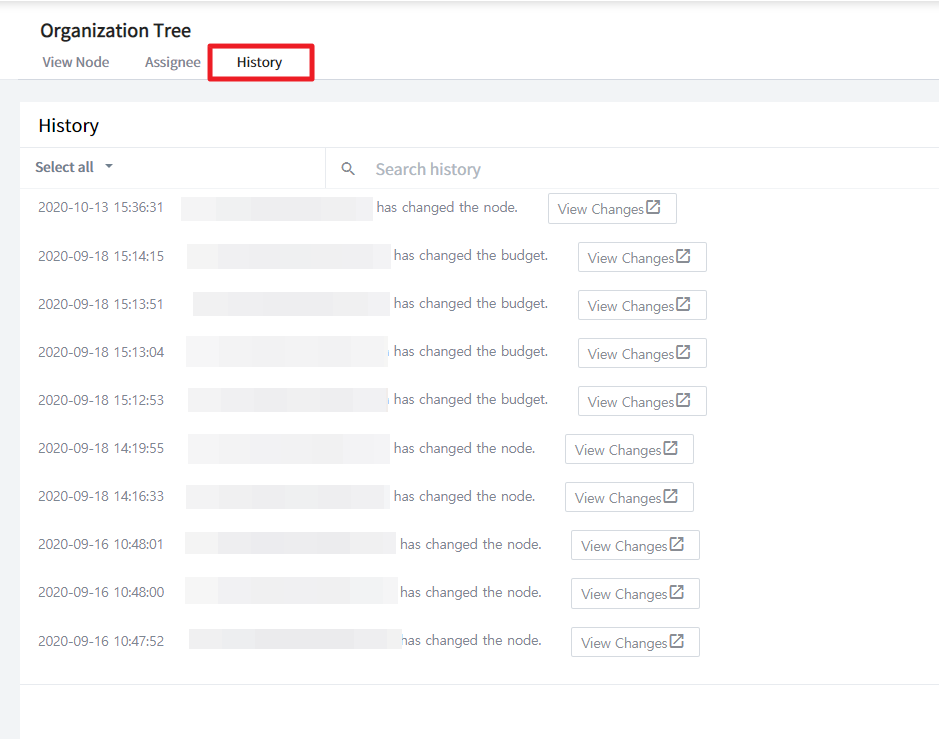Select the History tab

click(260, 62)
